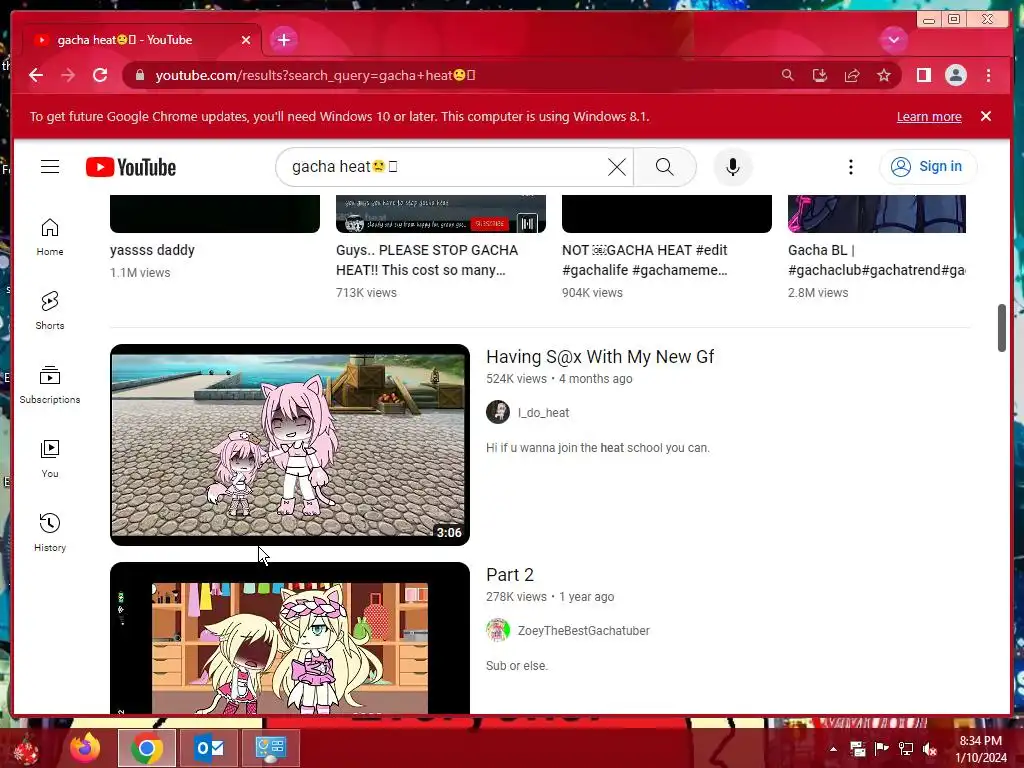Viewport: 1024px width, 768px height.
Task: Open the Home sidebar item
Action: 50,236
